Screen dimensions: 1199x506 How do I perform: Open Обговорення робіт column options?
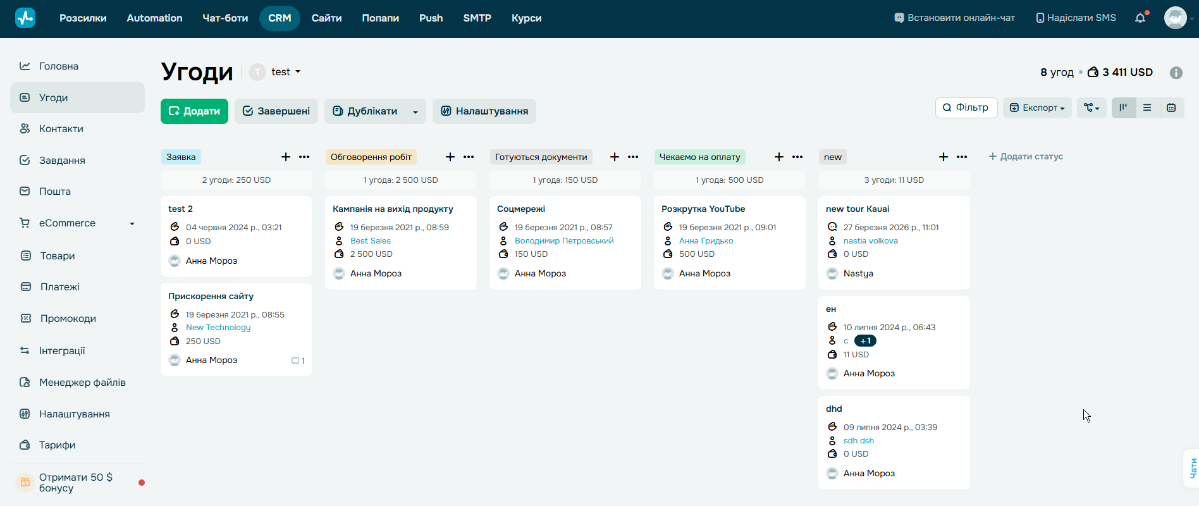click(x=469, y=157)
